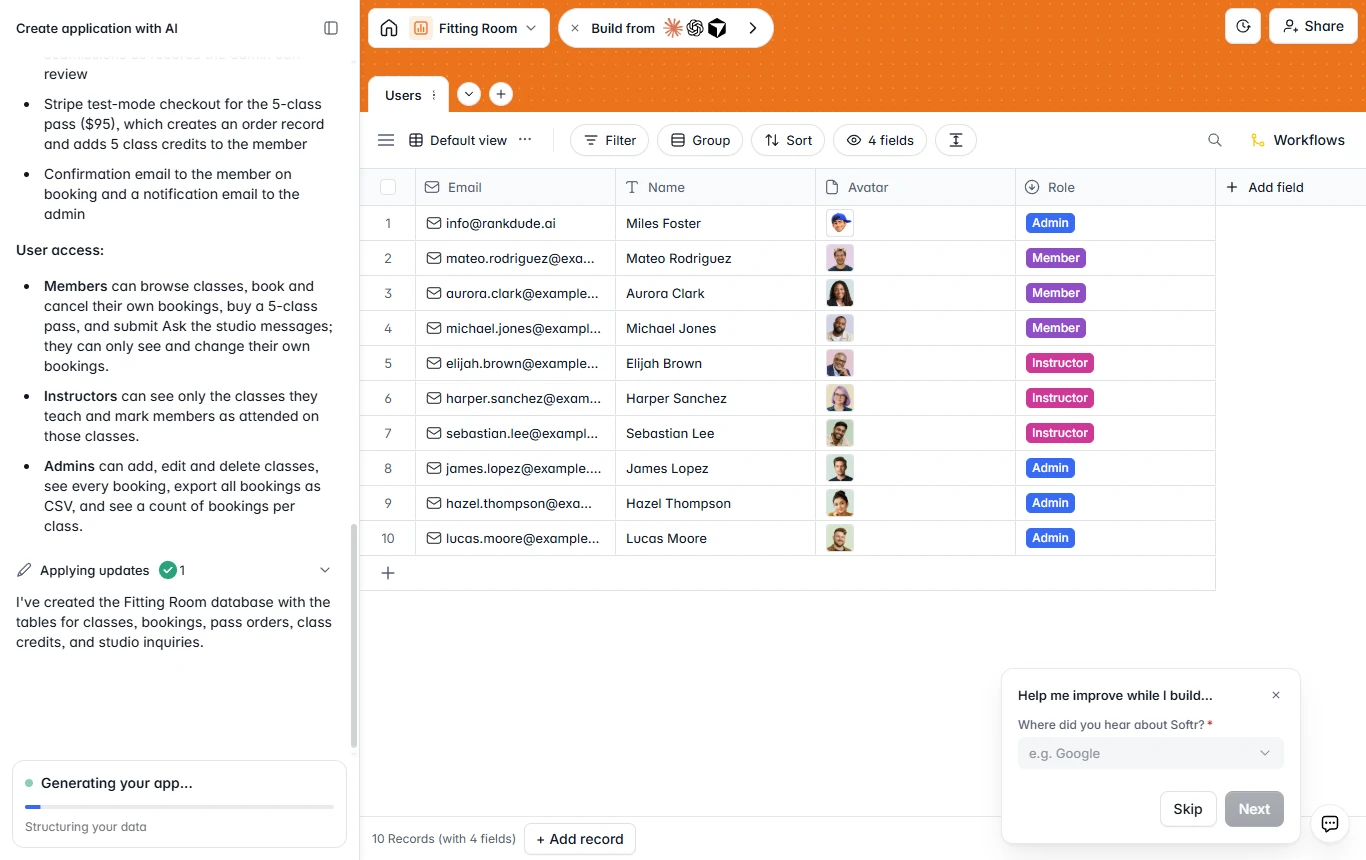The width and height of the screenshot is (1366, 860).
Task: Expand the Build from arrow
Action: point(753,28)
